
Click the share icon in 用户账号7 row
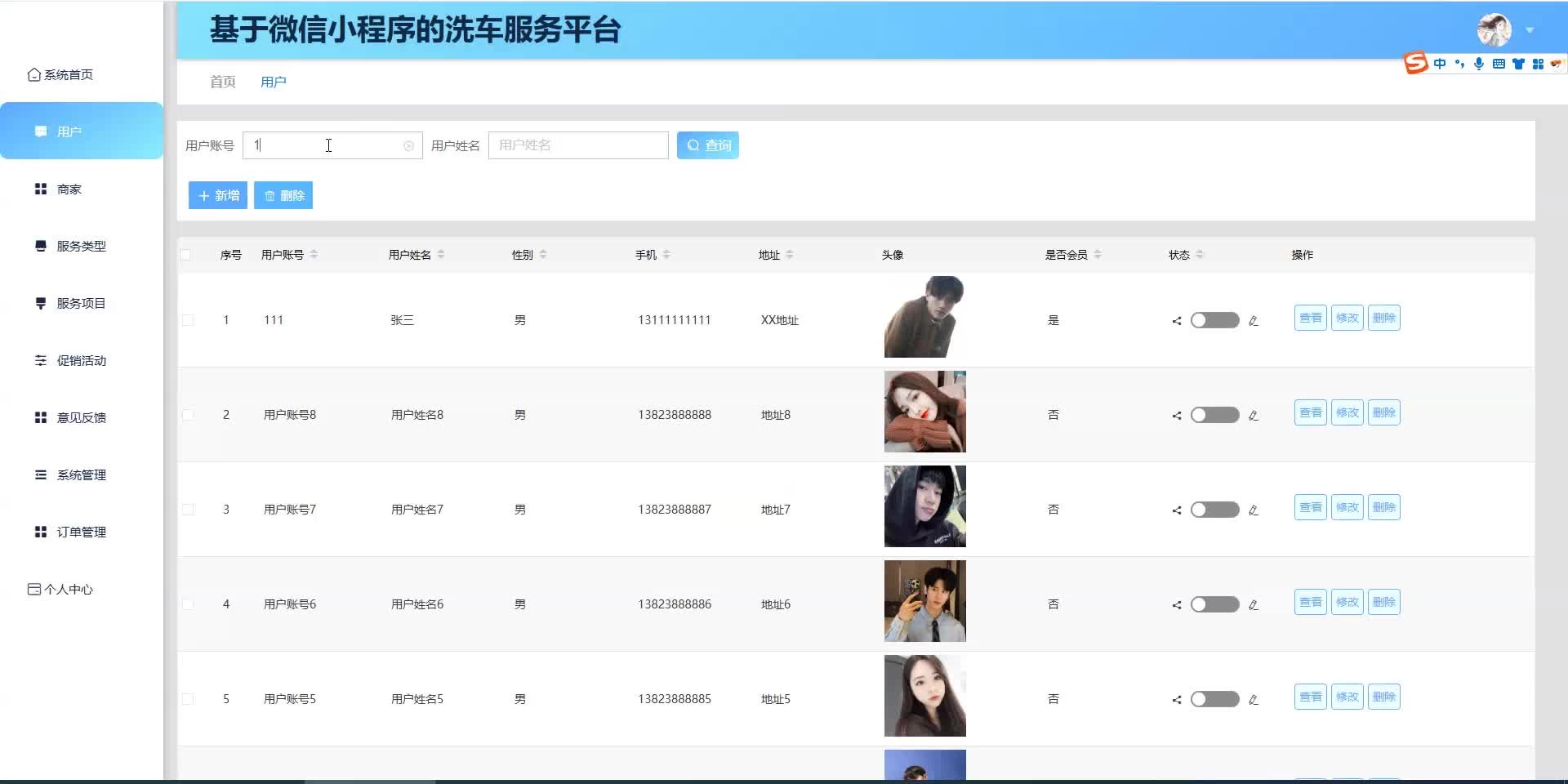pyautogui.click(x=1177, y=510)
